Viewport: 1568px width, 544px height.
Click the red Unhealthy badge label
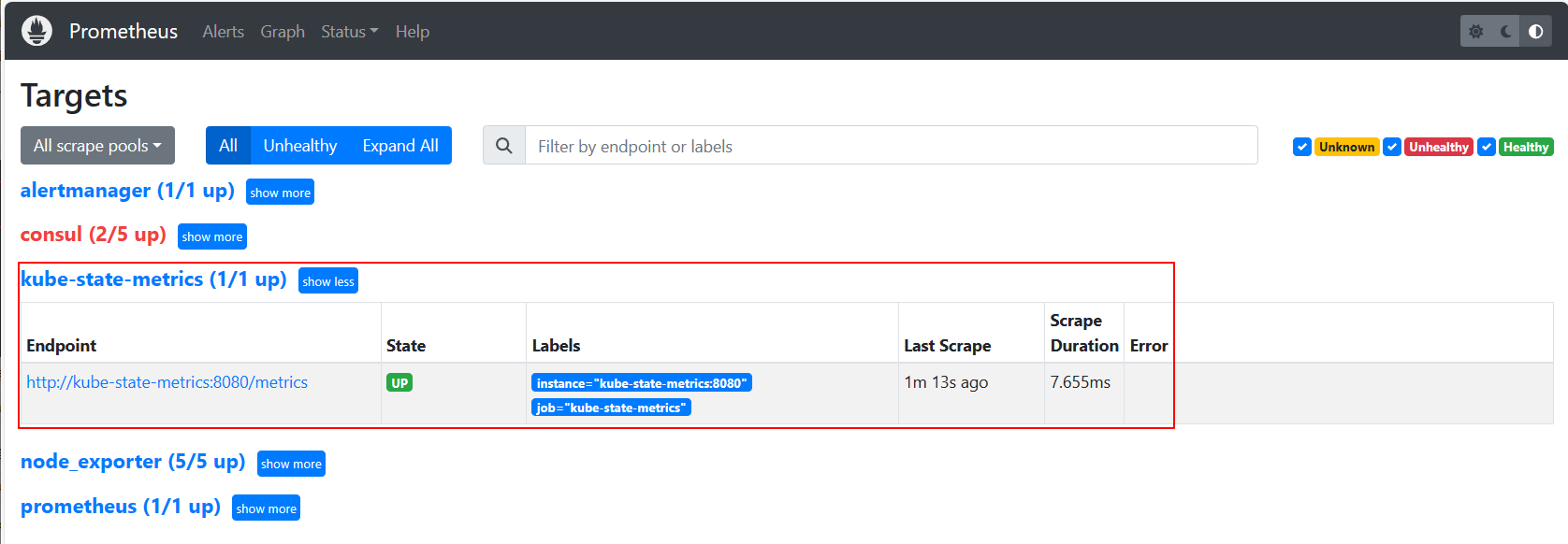(1439, 147)
